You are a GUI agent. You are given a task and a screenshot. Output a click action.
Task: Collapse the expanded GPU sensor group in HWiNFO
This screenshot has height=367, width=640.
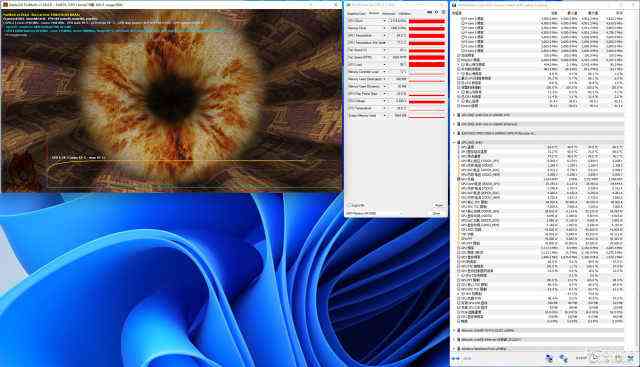[x=454, y=142]
